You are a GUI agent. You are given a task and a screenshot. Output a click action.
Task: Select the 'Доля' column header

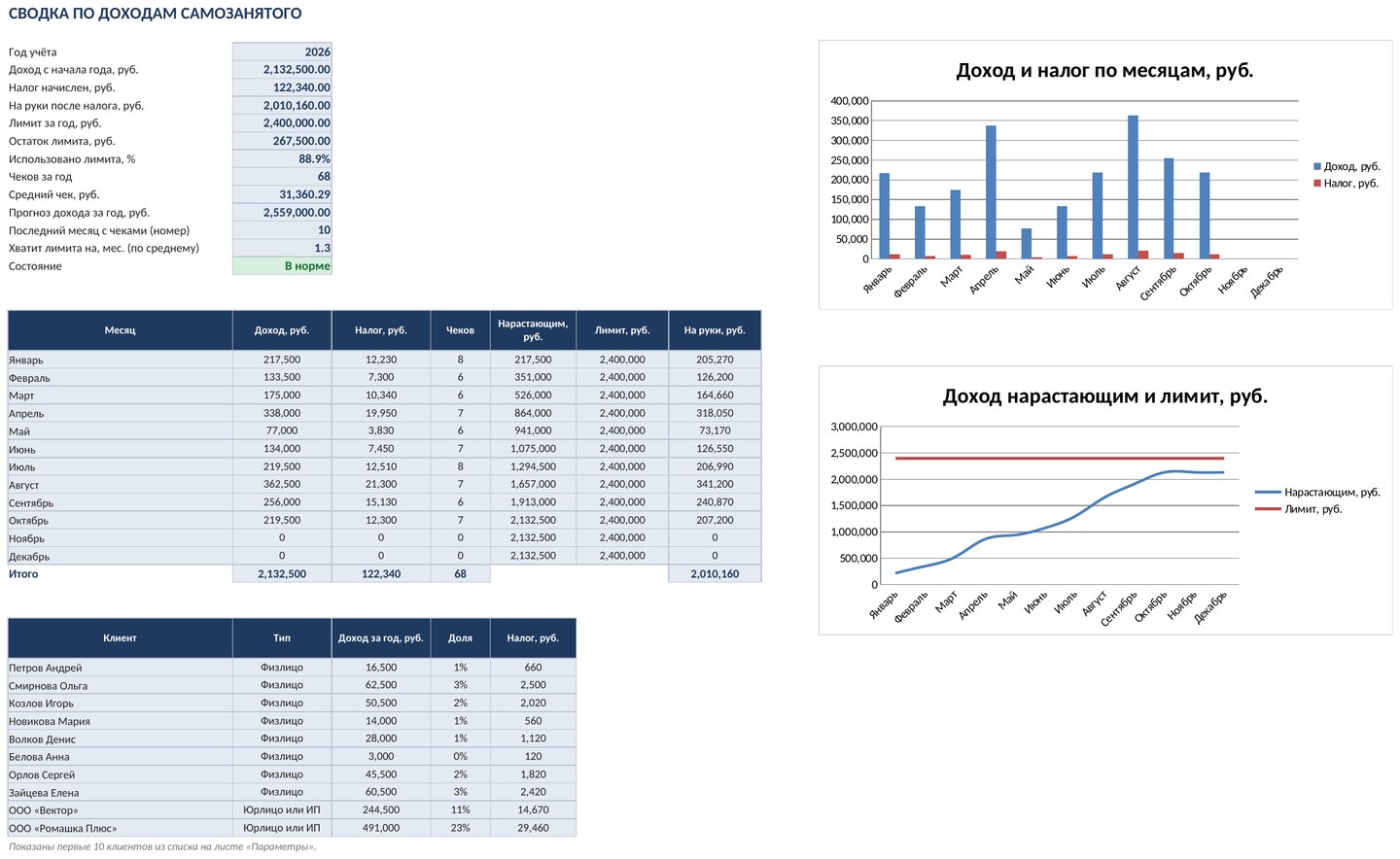(460, 638)
